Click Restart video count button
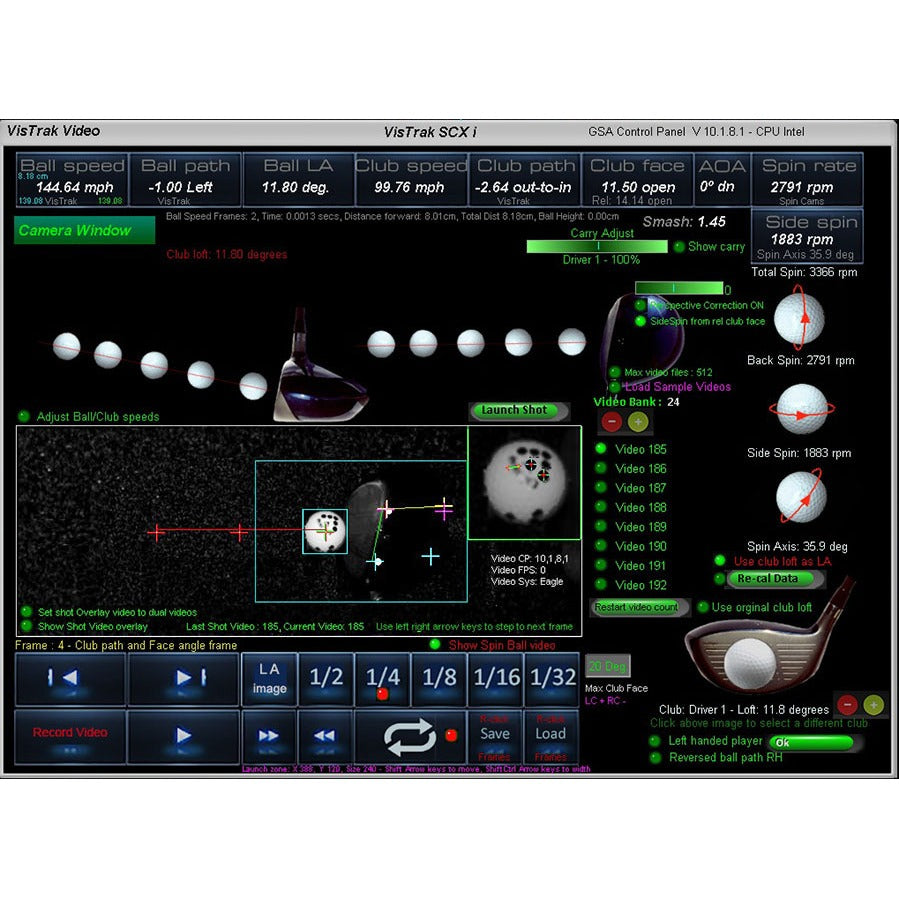The width and height of the screenshot is (899, 899). (x=638, y=607)
